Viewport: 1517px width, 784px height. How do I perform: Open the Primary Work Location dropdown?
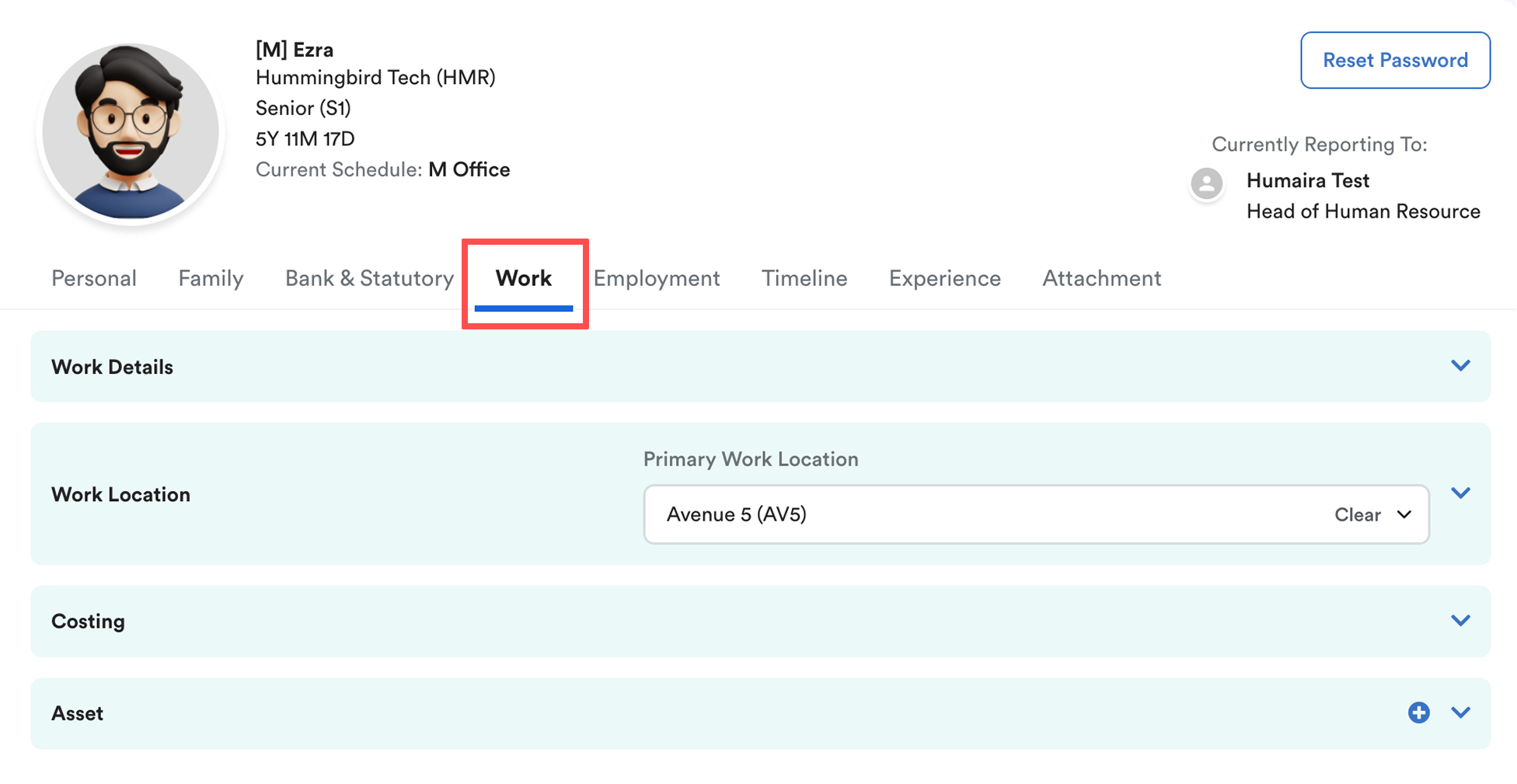(x=1036, y=514)
